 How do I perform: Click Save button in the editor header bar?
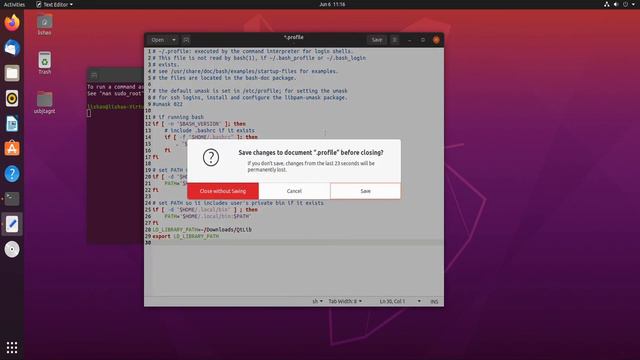tap(377, 40)
